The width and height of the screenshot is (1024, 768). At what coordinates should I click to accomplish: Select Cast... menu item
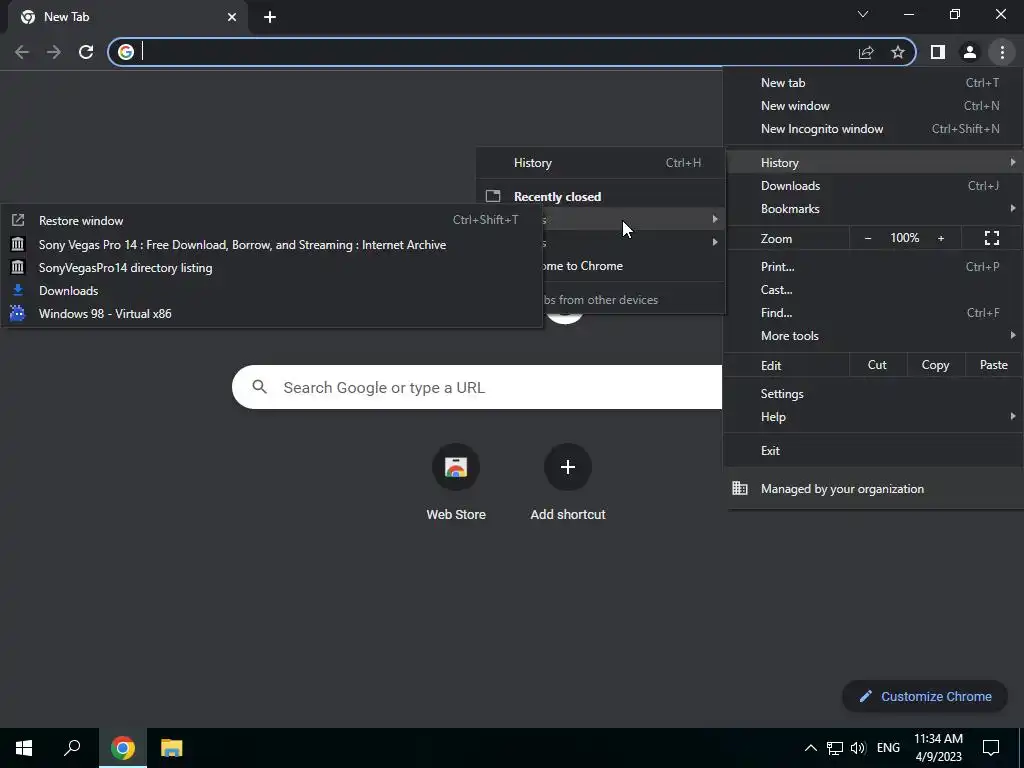(873, 289)
